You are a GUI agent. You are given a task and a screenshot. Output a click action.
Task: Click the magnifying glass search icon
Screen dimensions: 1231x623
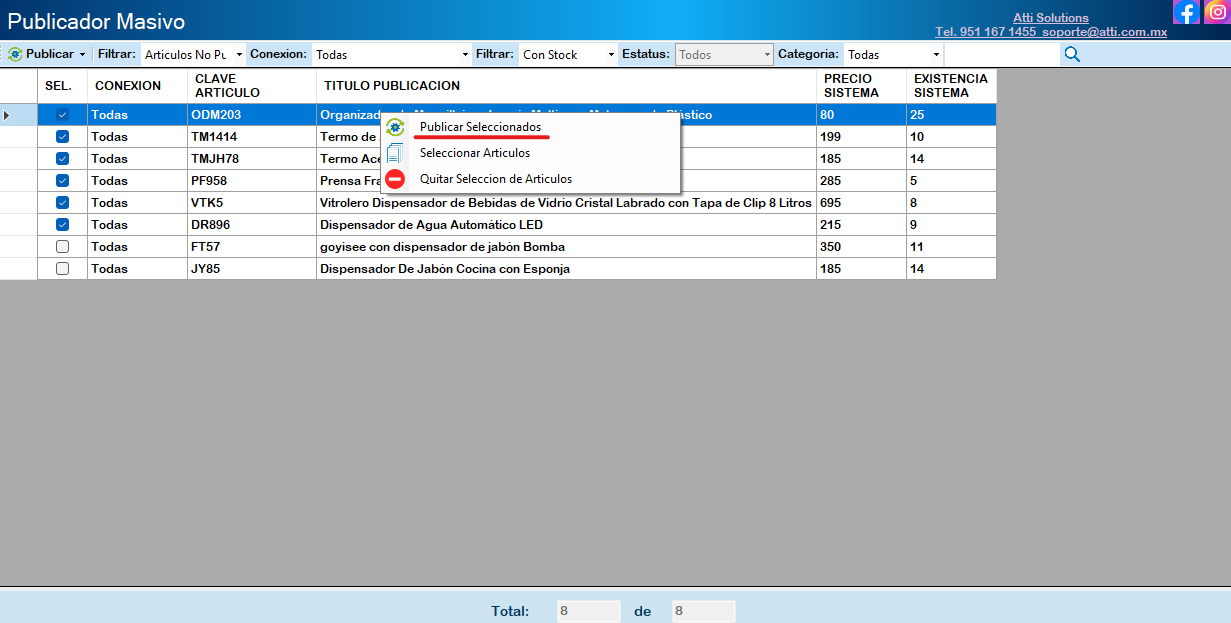coord(1072,54)
